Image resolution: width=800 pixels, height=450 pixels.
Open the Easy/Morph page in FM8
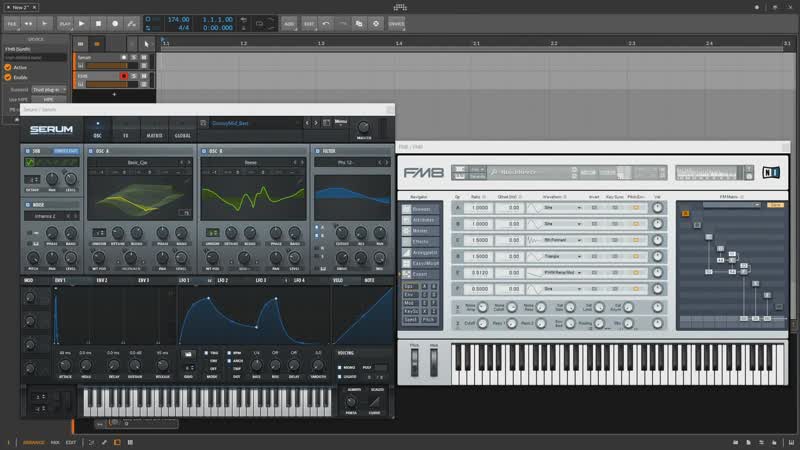(x=420, y=264)
